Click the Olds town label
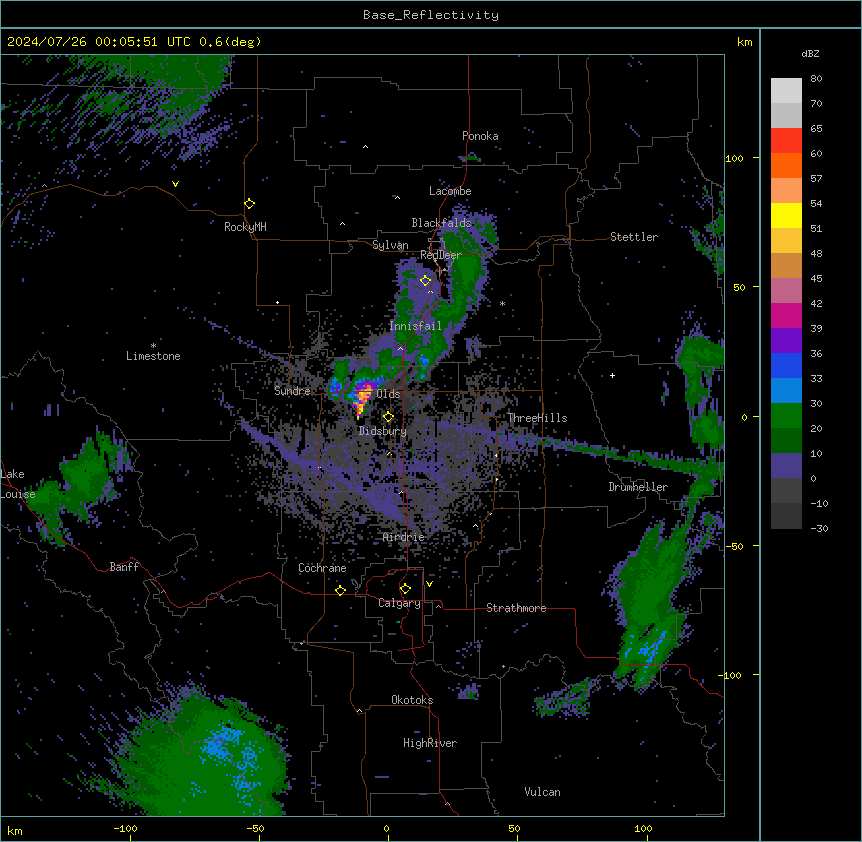The width and height of the screenshot is (862, 842). 388,394
